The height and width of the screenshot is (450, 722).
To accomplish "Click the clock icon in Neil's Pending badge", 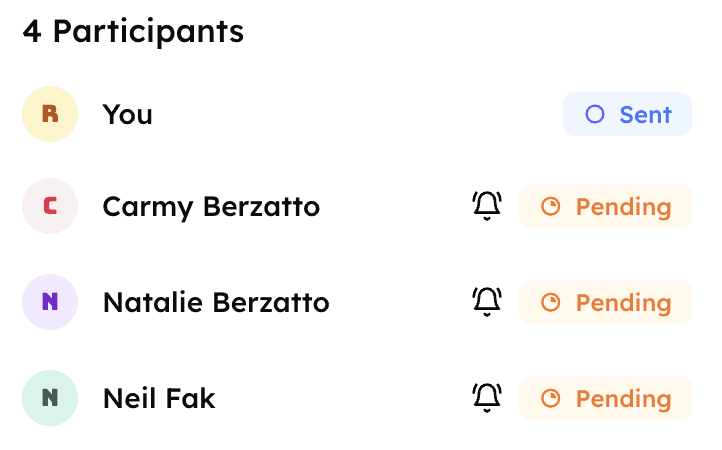I will coord(550,398).
